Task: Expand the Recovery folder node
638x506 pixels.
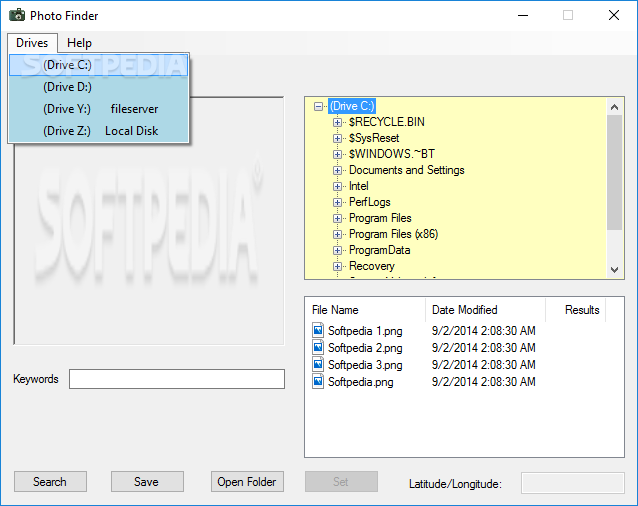Action: click(x=337, y=266)
